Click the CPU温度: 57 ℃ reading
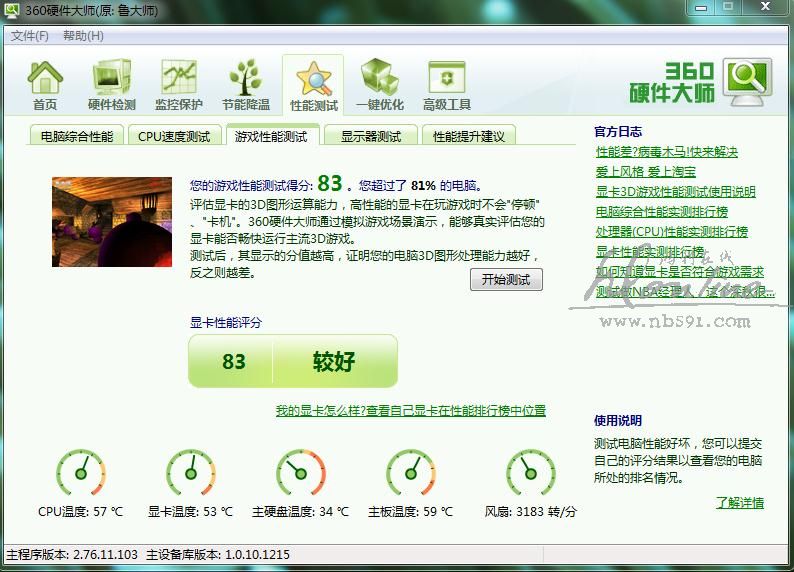 81,511
